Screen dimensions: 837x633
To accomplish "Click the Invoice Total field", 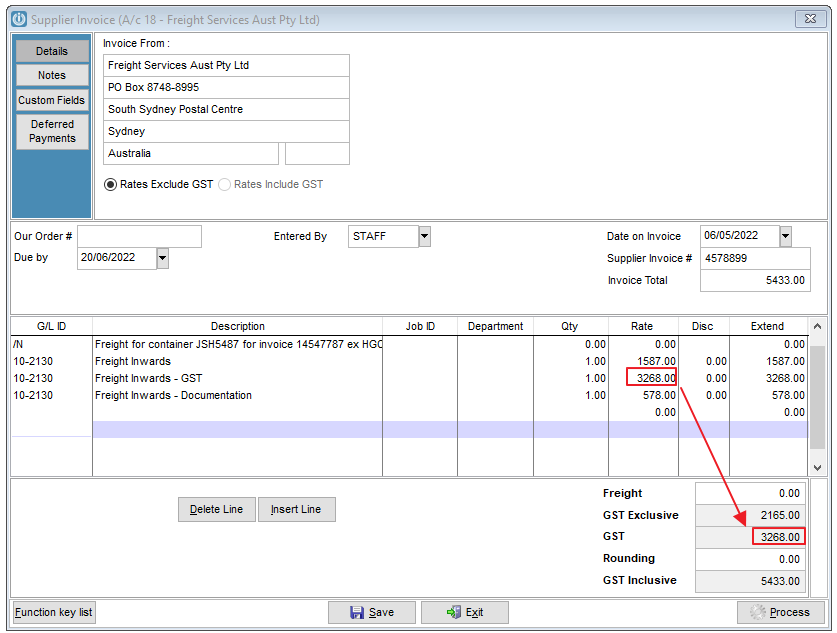I will (755, 281).
